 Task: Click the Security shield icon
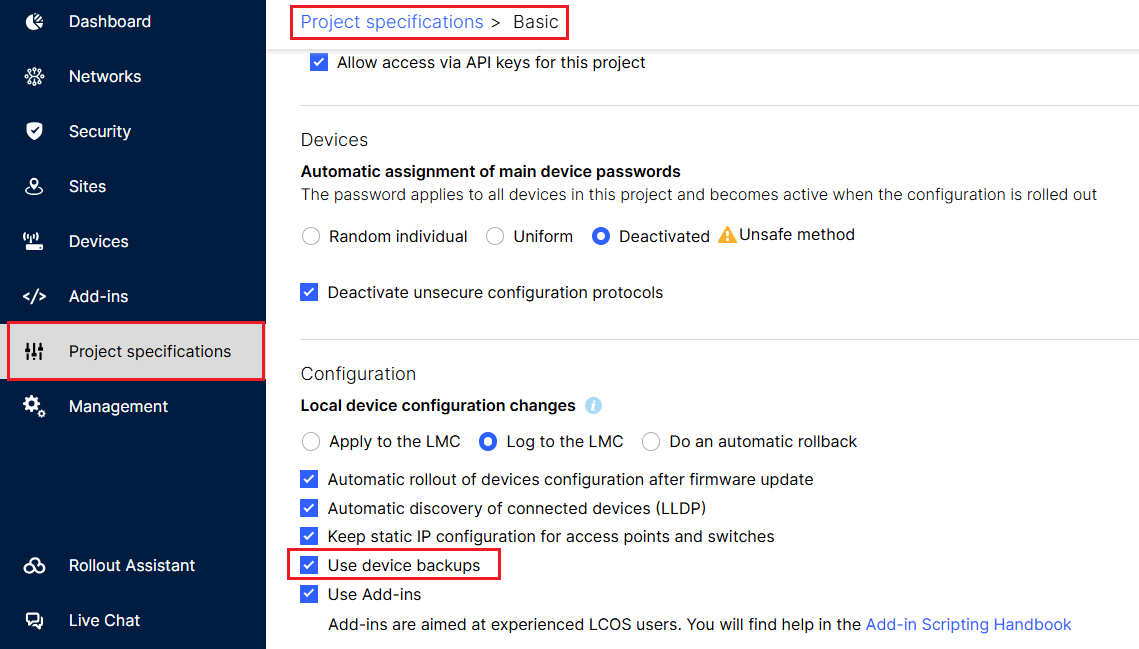coord(34,131)
